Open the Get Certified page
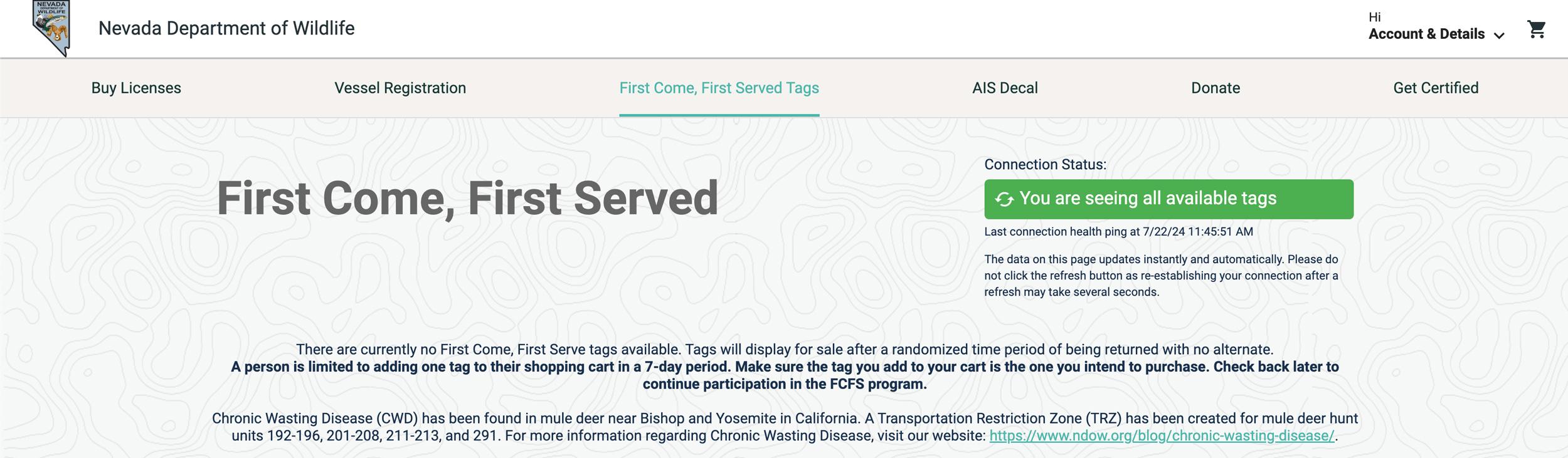Screen dimensions: 1568x458 click(x=1436, y=88)
